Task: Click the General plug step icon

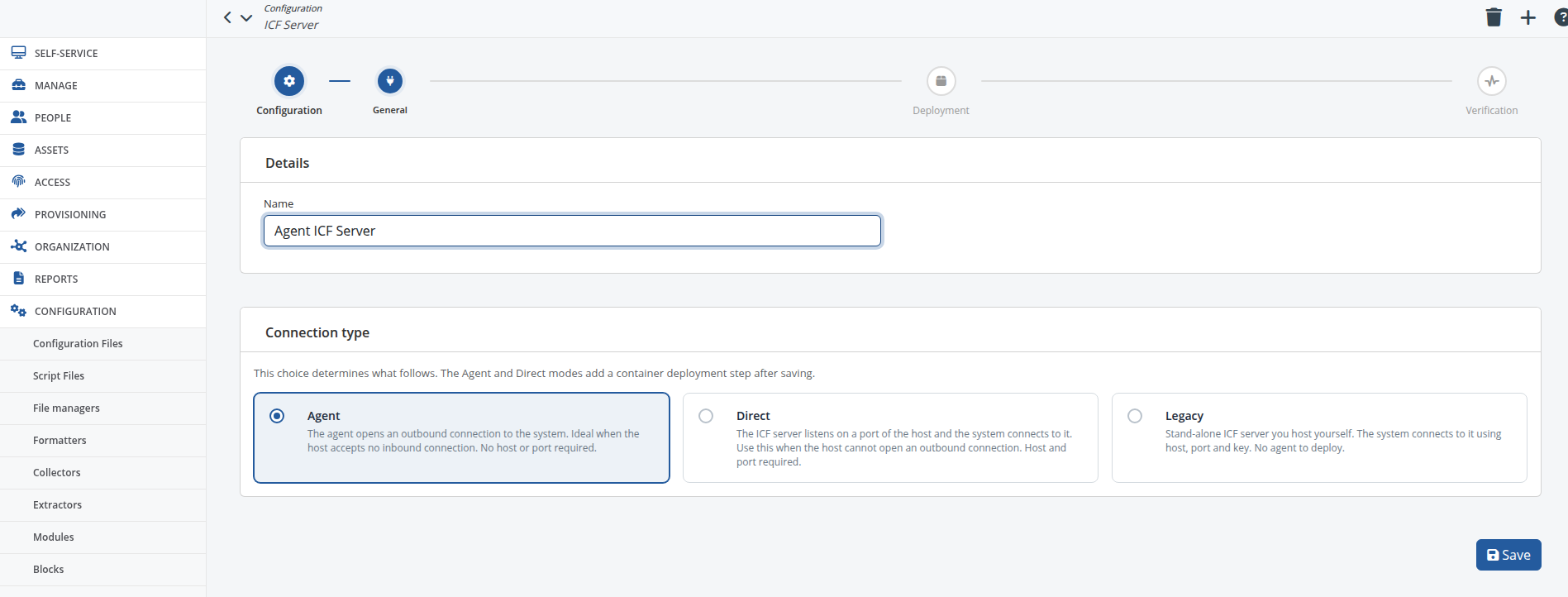Action: click(x=390, y=81)
